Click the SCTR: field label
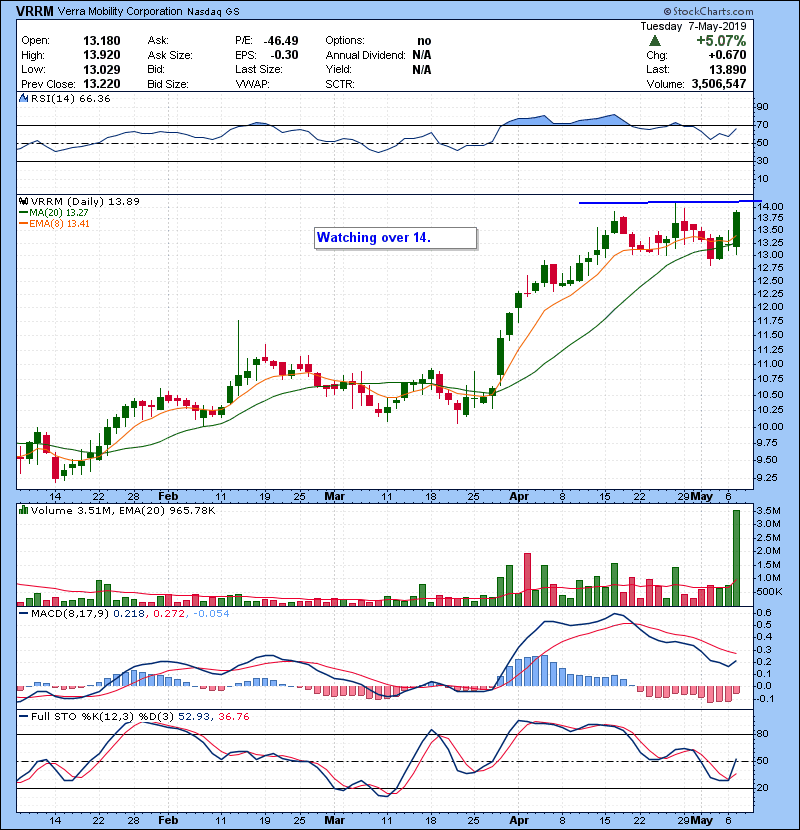 pyautogui.click(x=340, y=84)
